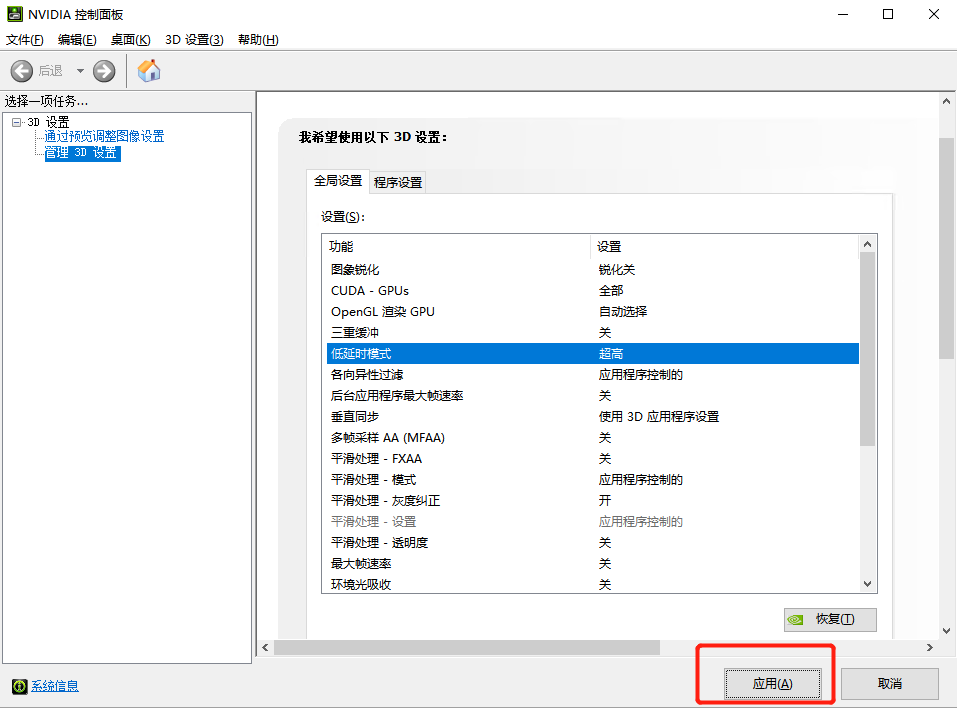Select the 平滑处理 - 模式 row
Viewport: 957px width, 709px height.
[x=593, y=480]
